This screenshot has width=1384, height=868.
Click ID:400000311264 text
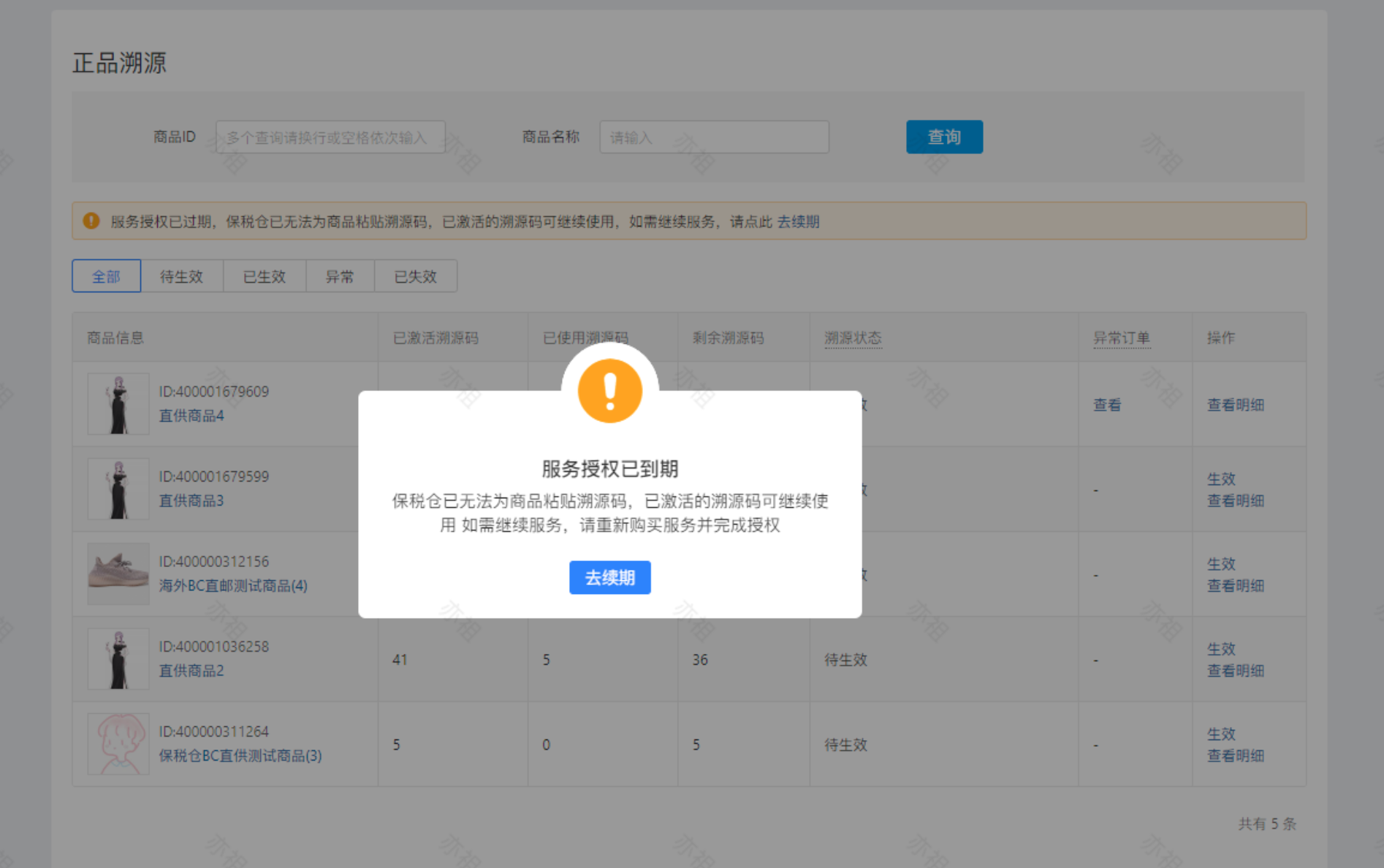point(214,731)
